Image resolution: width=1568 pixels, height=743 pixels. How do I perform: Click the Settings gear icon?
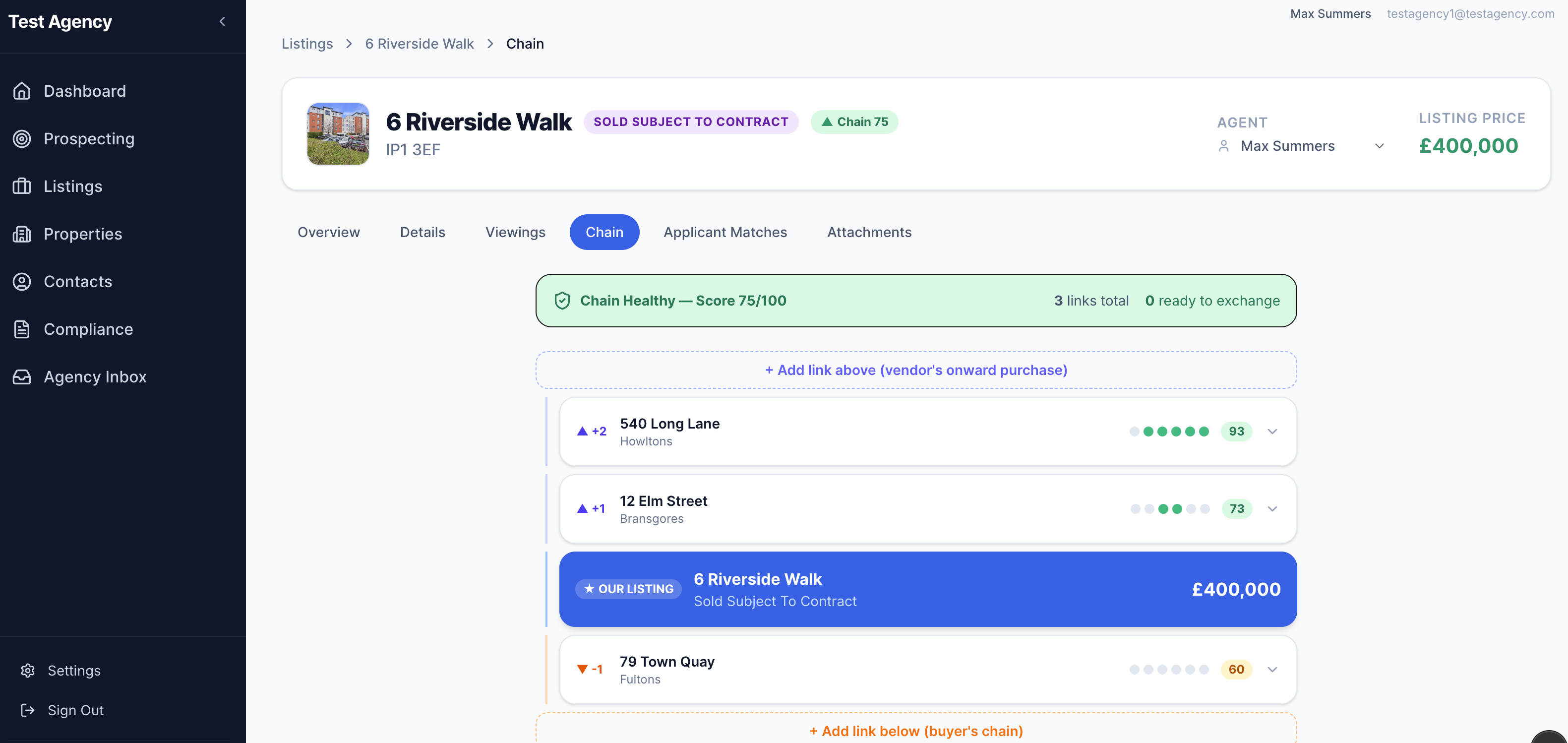pyautogui.click(x=28, y=671)
